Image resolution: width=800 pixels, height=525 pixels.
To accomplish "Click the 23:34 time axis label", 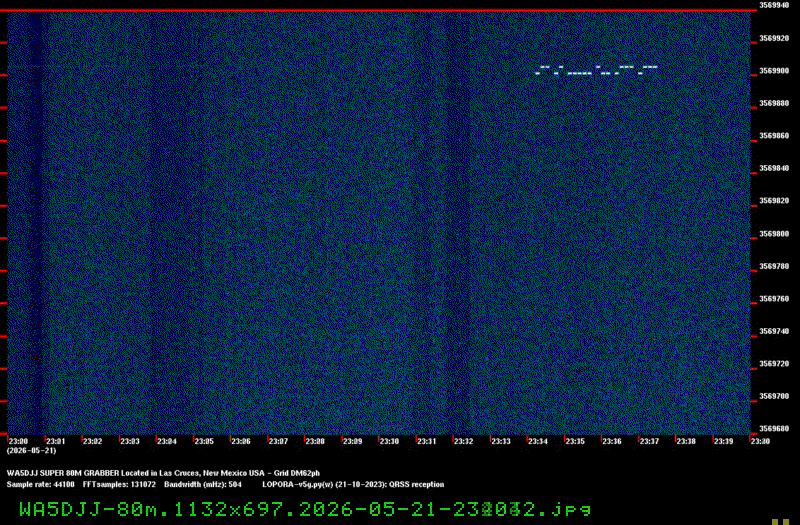I will [538, 441].
